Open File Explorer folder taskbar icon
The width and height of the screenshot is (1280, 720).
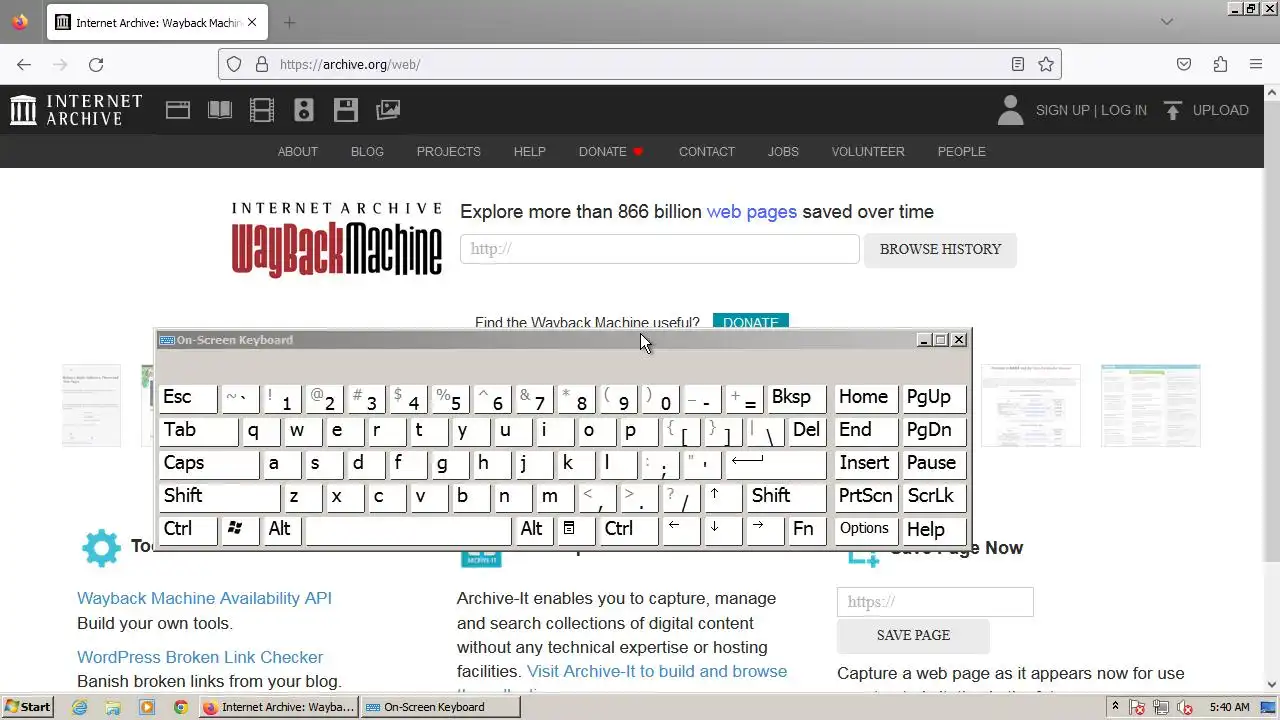113,707
